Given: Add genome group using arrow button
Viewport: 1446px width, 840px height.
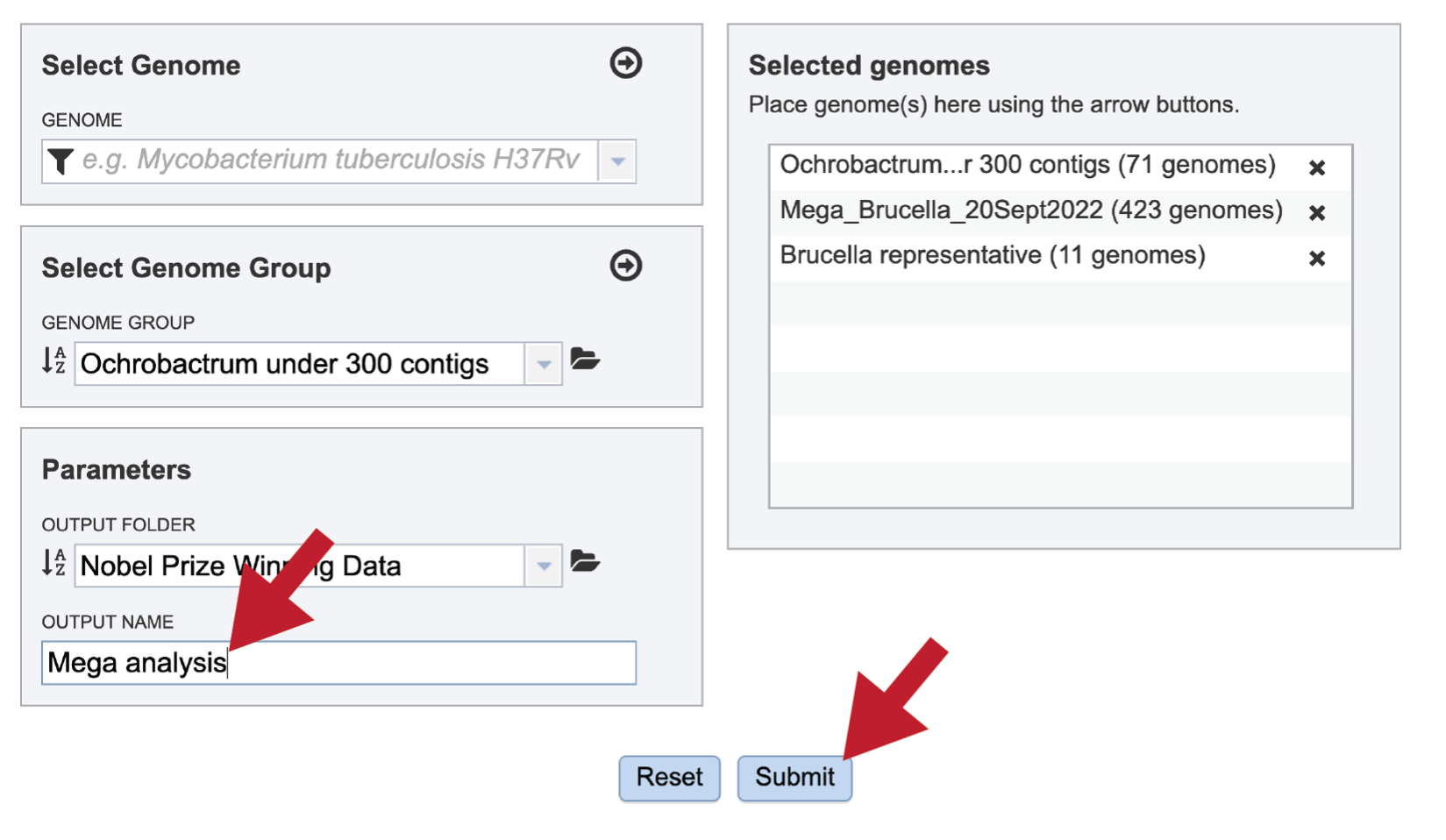Looking at the screenshot, I should tap(626, 266).
